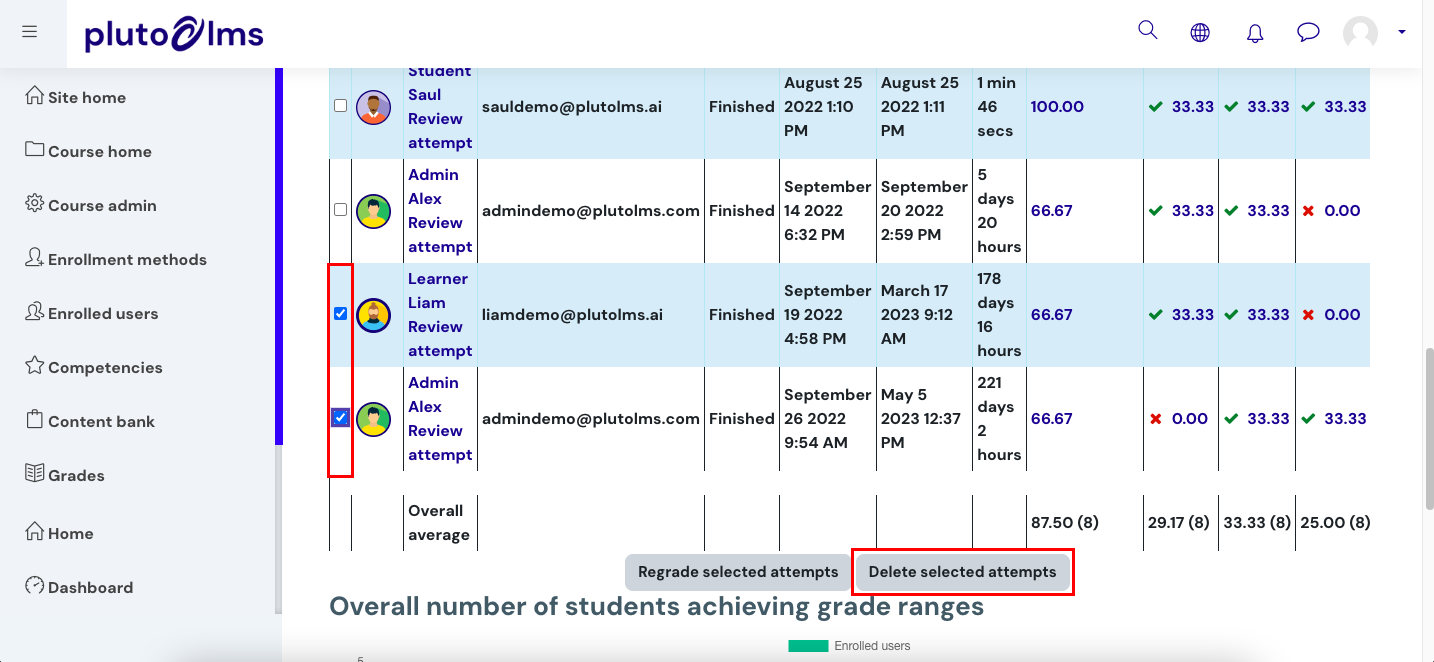Click Student Saul's avatar picture

(x=374, y=107)
